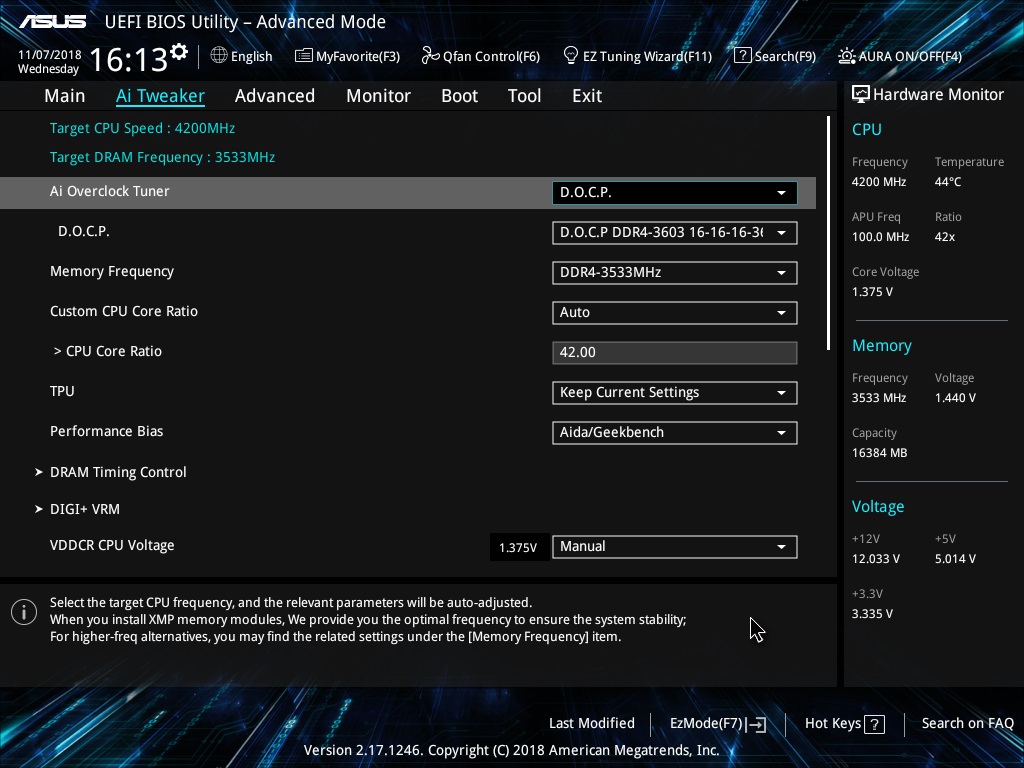
Task: Click the Memory heading in Hardware Monitor
Action: tap(882, 345)
